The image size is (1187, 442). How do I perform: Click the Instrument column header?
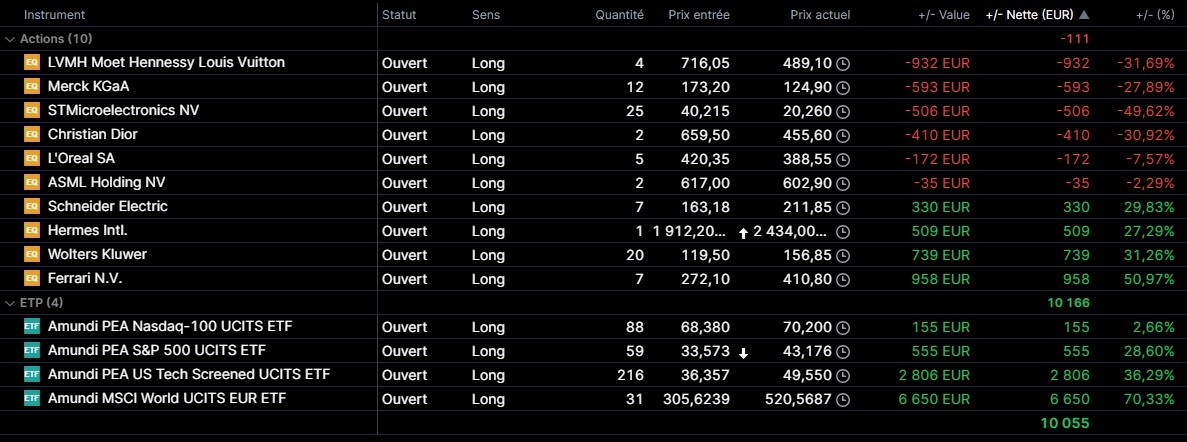54,15
